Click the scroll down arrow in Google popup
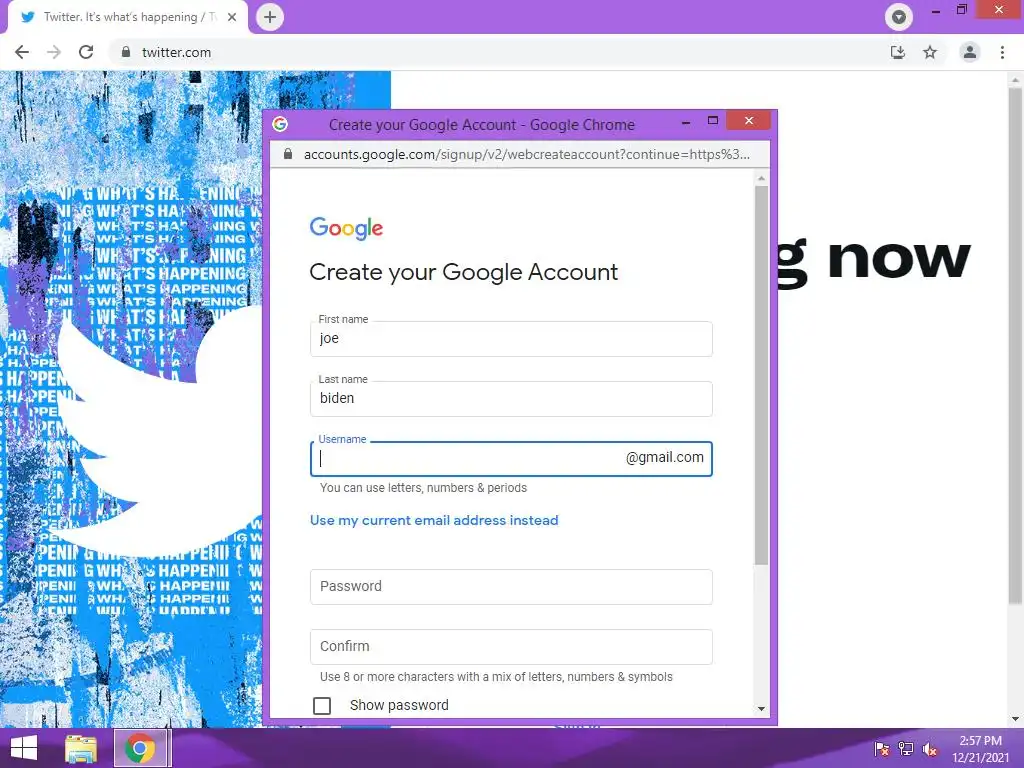Viewport: 1024px width, 768px height. [x=761, y=709]
